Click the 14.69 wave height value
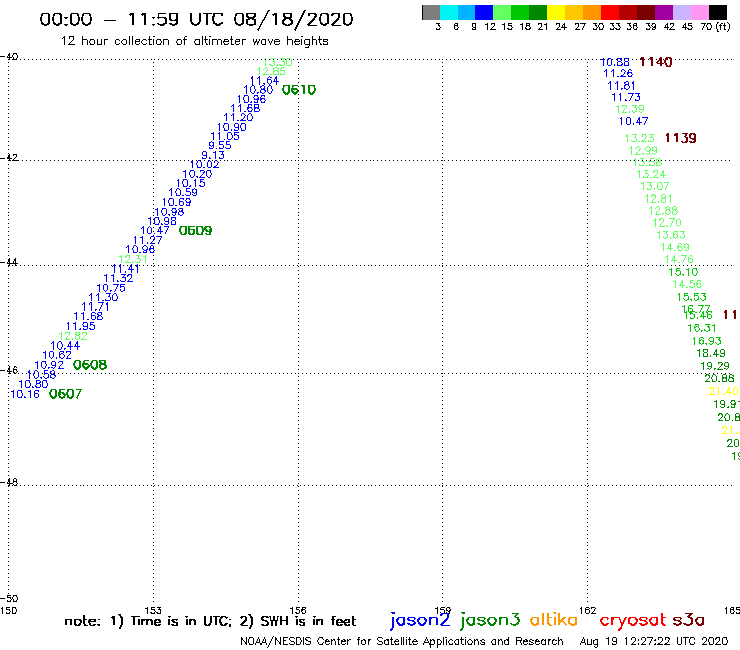This screenshot has width=740, height=650. point(675,247)
